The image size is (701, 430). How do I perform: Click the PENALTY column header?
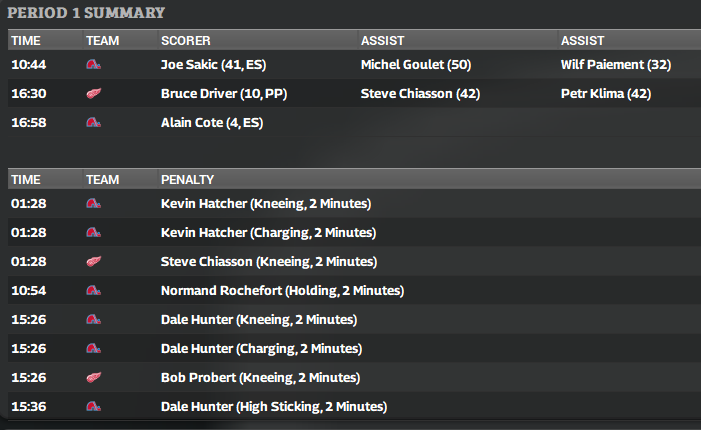[187, 179]
